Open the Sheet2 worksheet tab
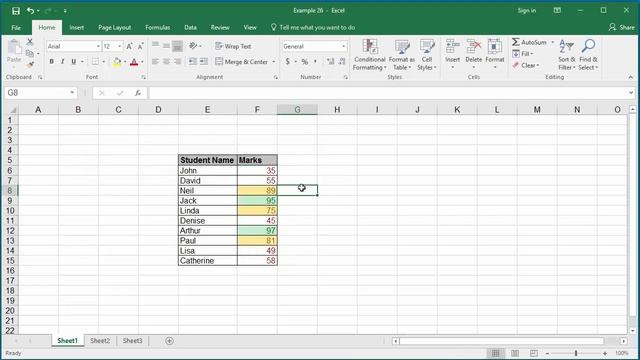The width and height of the screenshot is (640, 360). 100,341
